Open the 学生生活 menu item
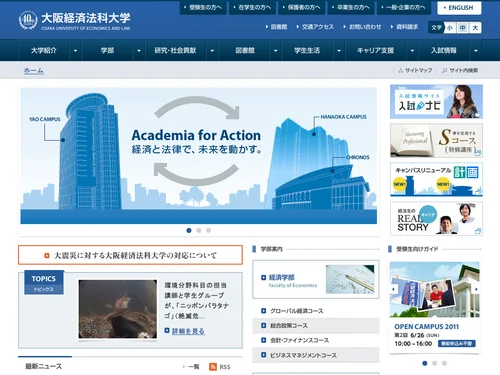The image size is (500, 375). click(x=307, y=50)
